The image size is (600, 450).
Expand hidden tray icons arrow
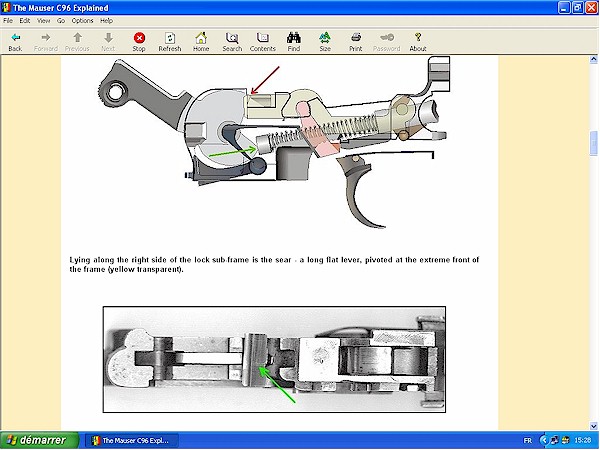[543, 440]
